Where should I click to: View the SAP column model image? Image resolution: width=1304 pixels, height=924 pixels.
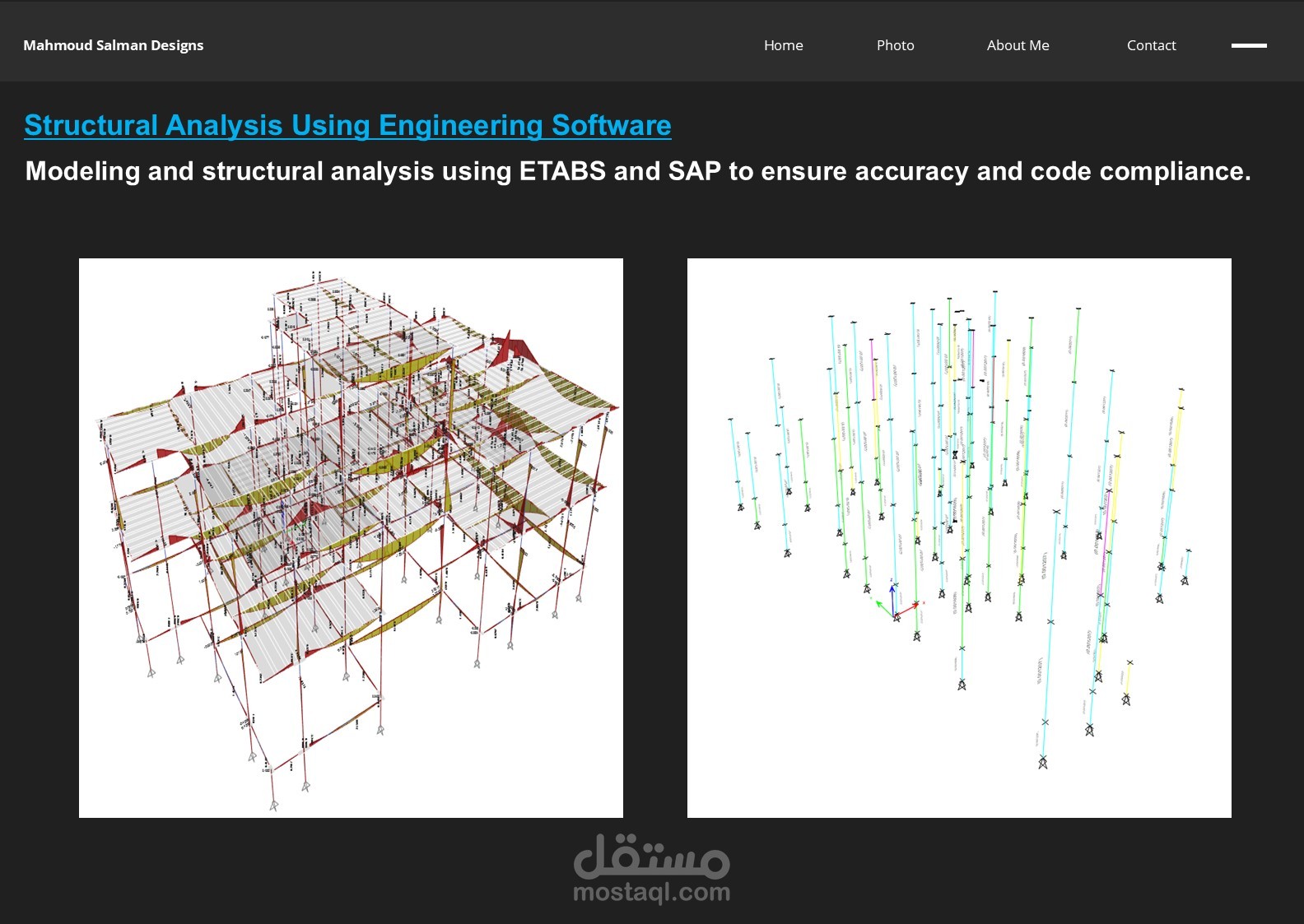pos(959,538)
